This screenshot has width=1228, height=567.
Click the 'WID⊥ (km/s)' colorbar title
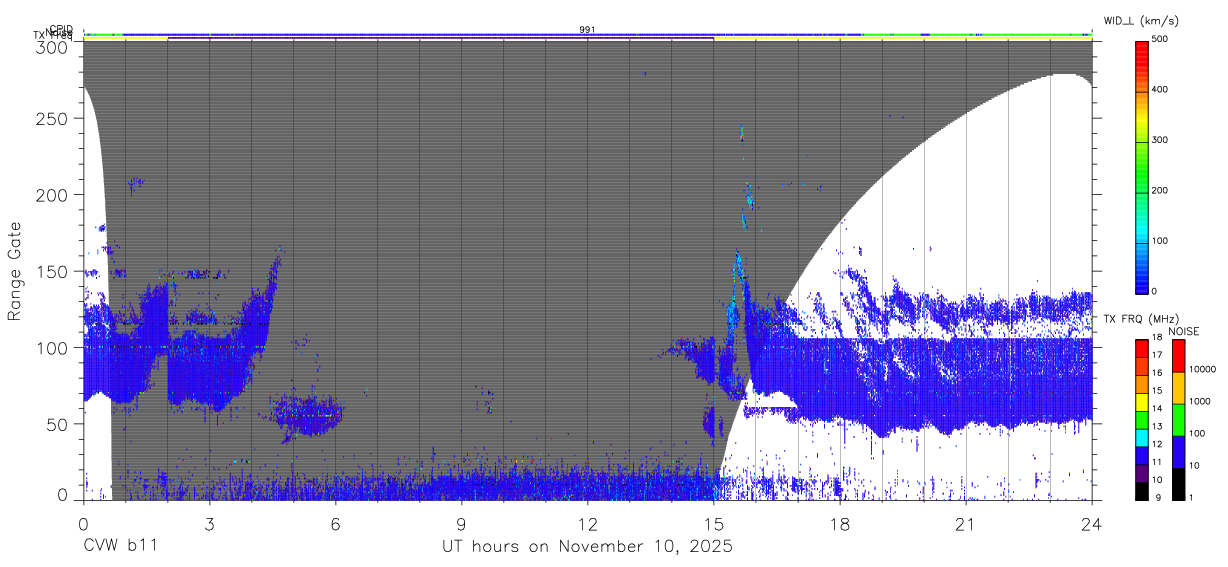pos(1143,22)
